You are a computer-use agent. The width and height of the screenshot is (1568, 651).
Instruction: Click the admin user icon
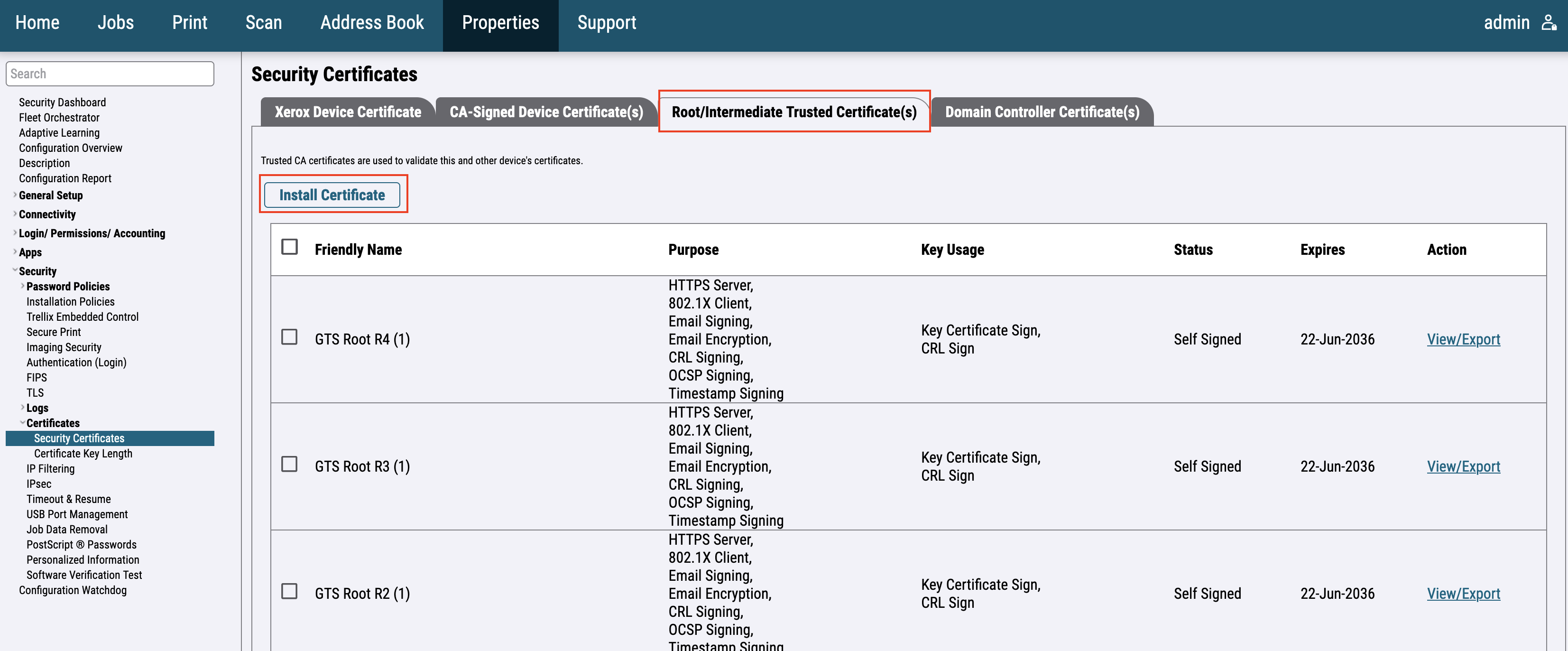pyautogui.click(x=1549, y=23)
